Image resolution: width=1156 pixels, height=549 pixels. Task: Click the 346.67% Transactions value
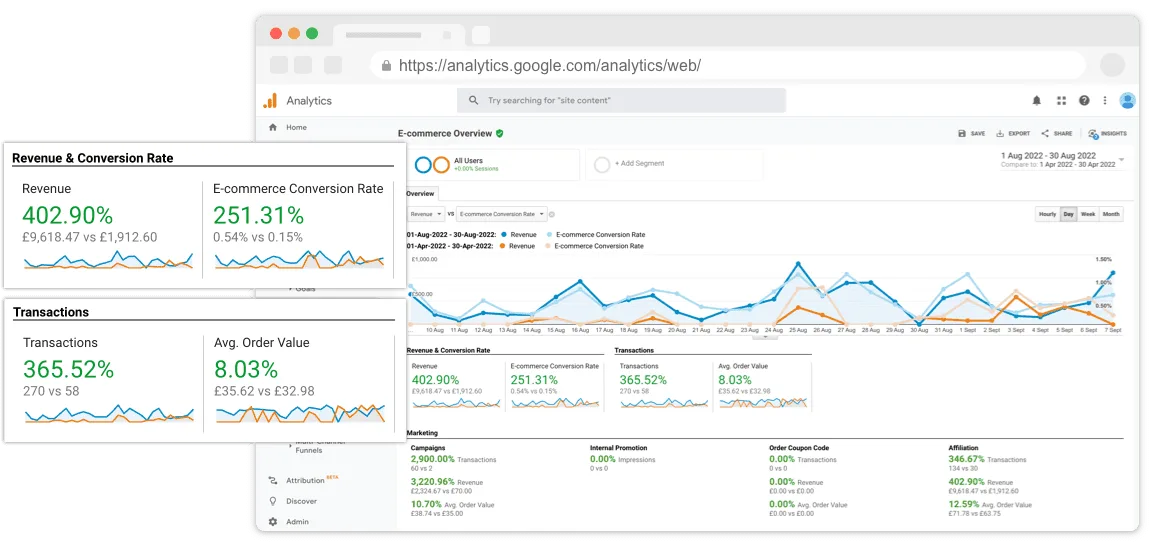967,459
